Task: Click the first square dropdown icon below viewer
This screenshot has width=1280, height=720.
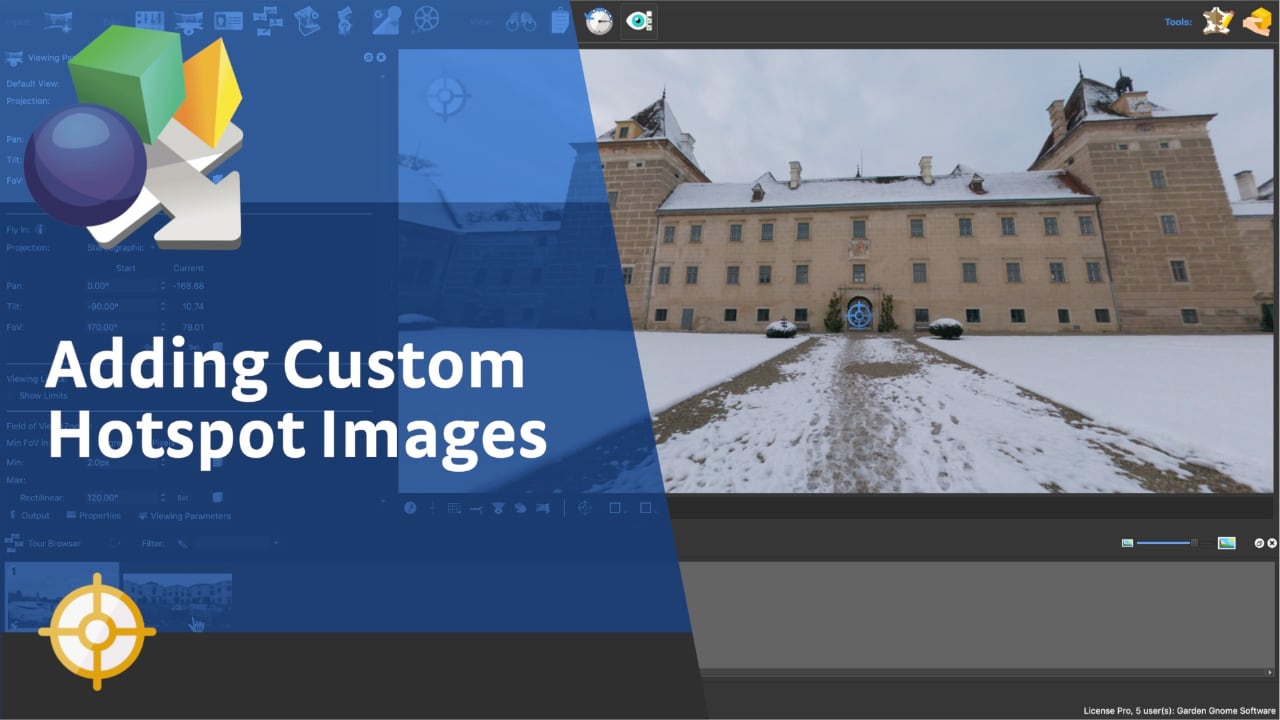Action: (617, 508)
